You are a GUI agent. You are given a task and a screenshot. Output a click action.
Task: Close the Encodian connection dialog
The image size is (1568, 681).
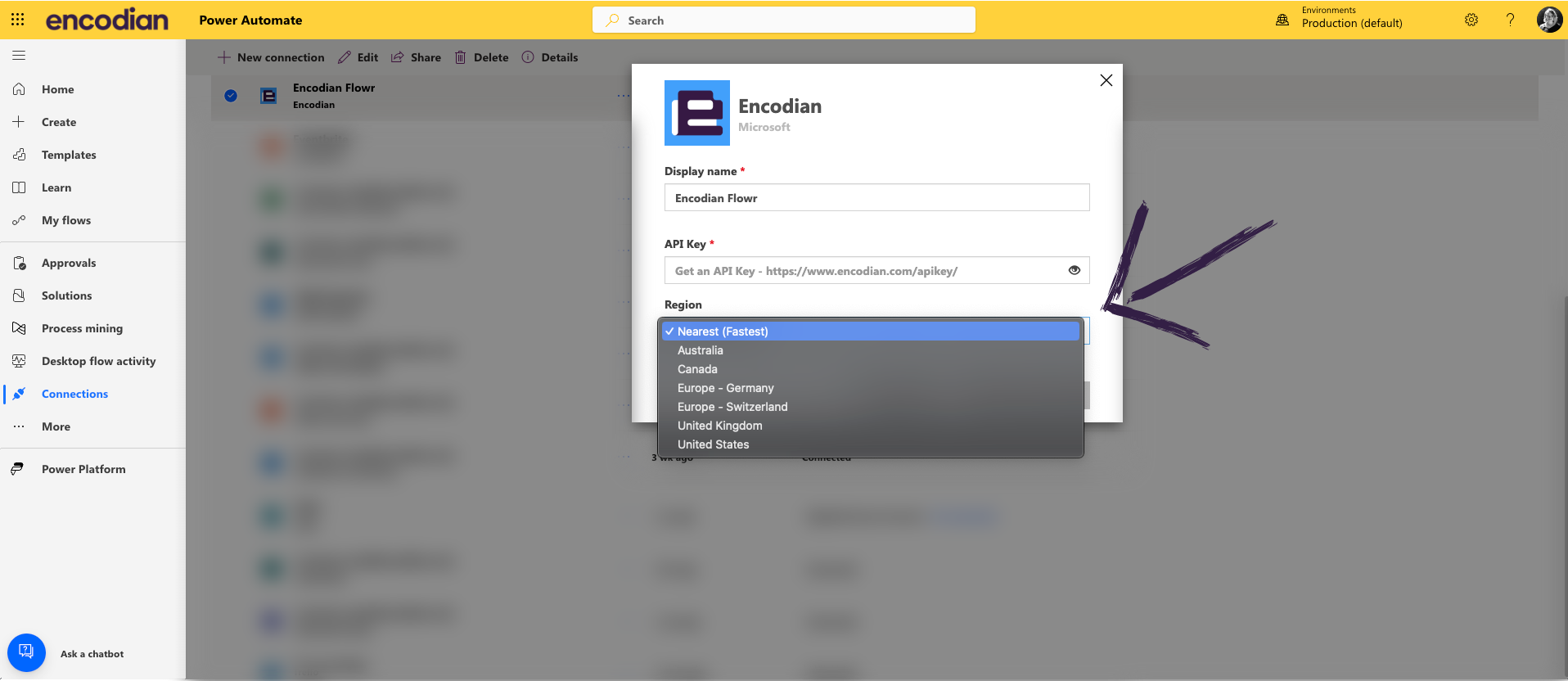(x=1106, y=80)
